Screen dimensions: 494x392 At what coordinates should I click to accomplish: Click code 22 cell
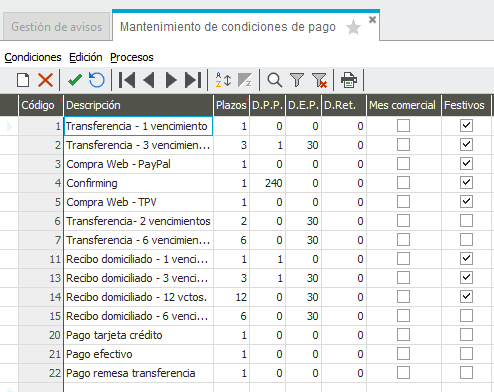coord(40,373)
